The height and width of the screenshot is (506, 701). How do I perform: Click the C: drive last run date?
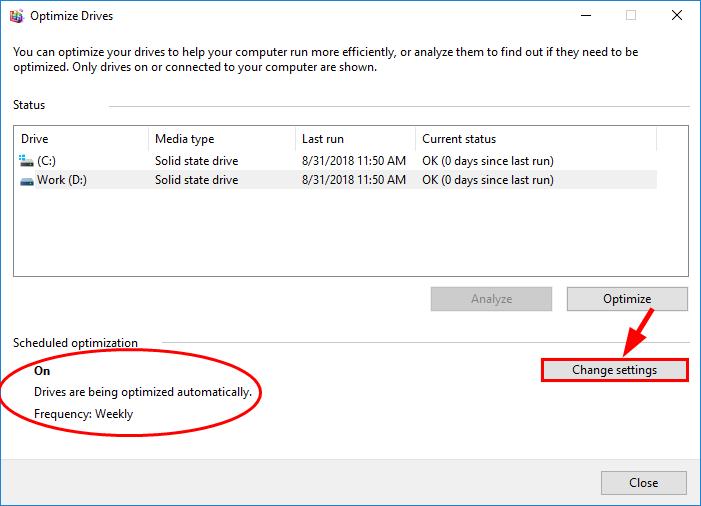pyautogui.click(x=354, y=161)
